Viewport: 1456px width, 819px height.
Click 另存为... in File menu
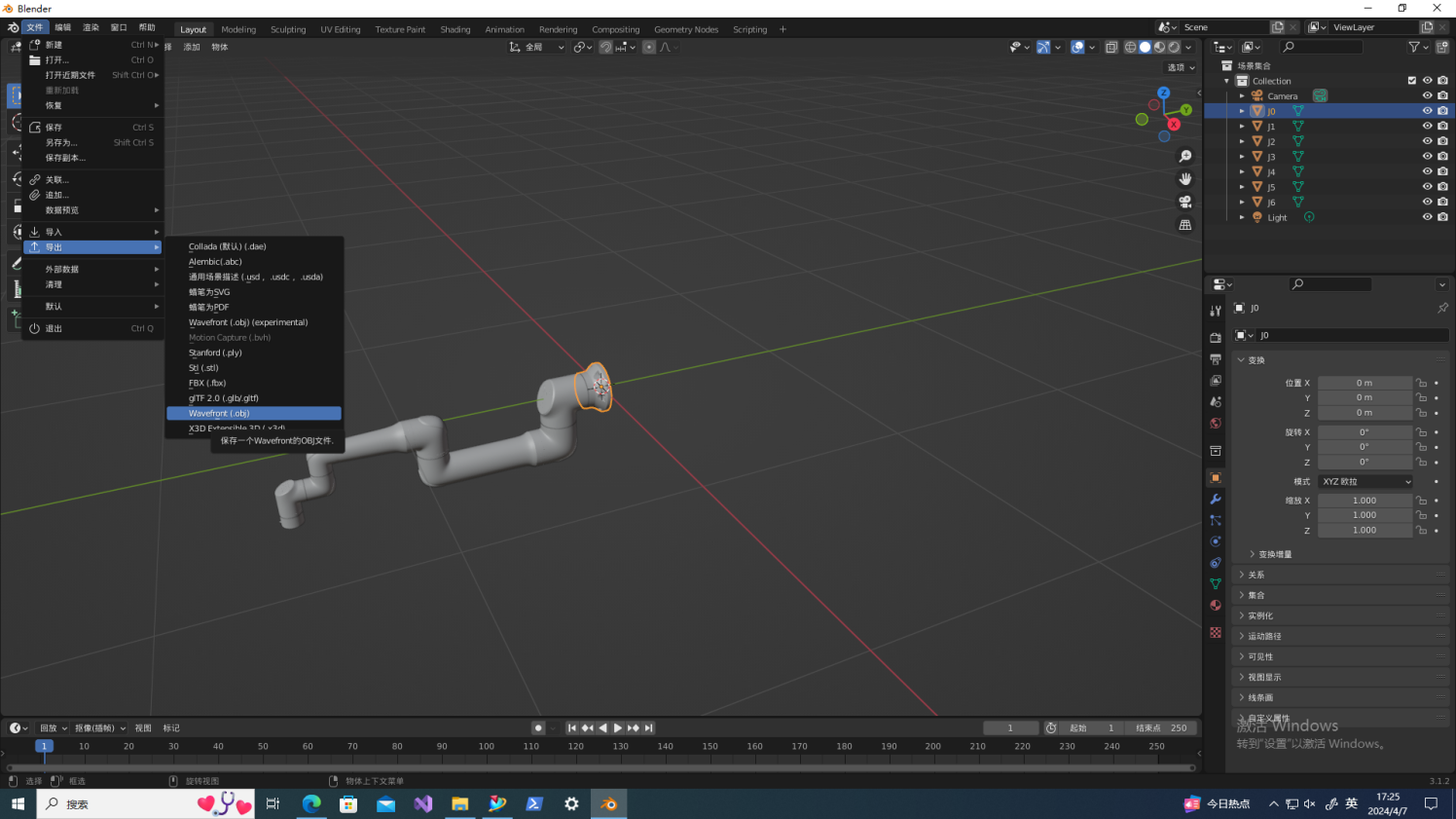pyautogui.click(x=92, y=142)
